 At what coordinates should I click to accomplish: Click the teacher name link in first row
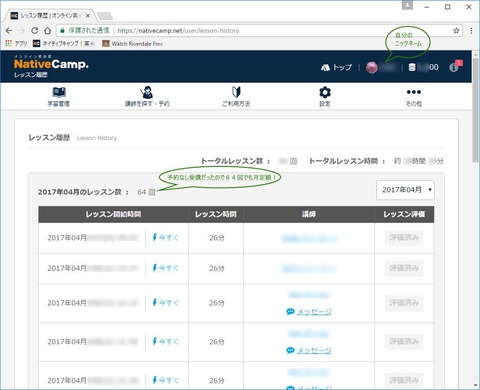[309, 238]
